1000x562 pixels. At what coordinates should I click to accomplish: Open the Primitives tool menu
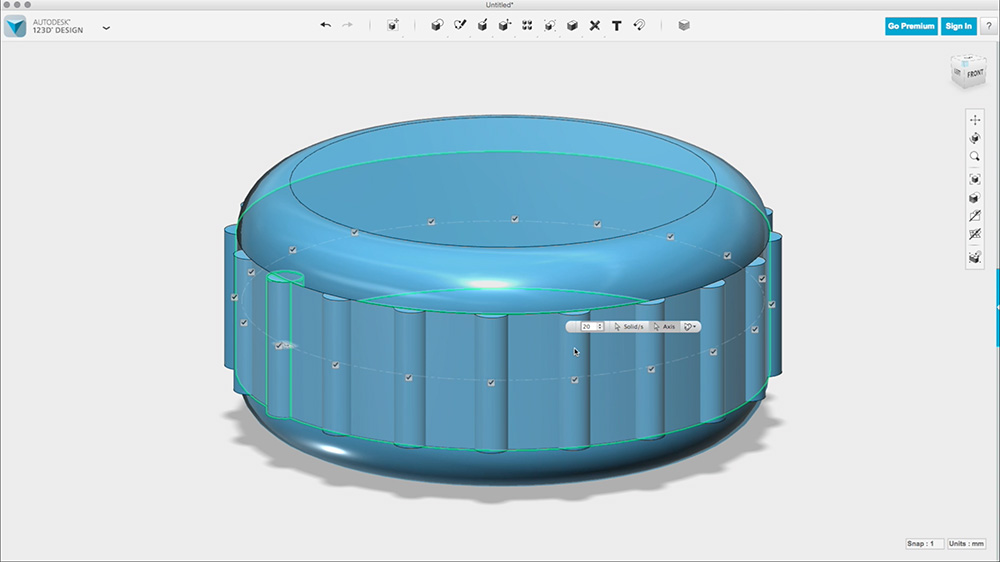(437, 25)
